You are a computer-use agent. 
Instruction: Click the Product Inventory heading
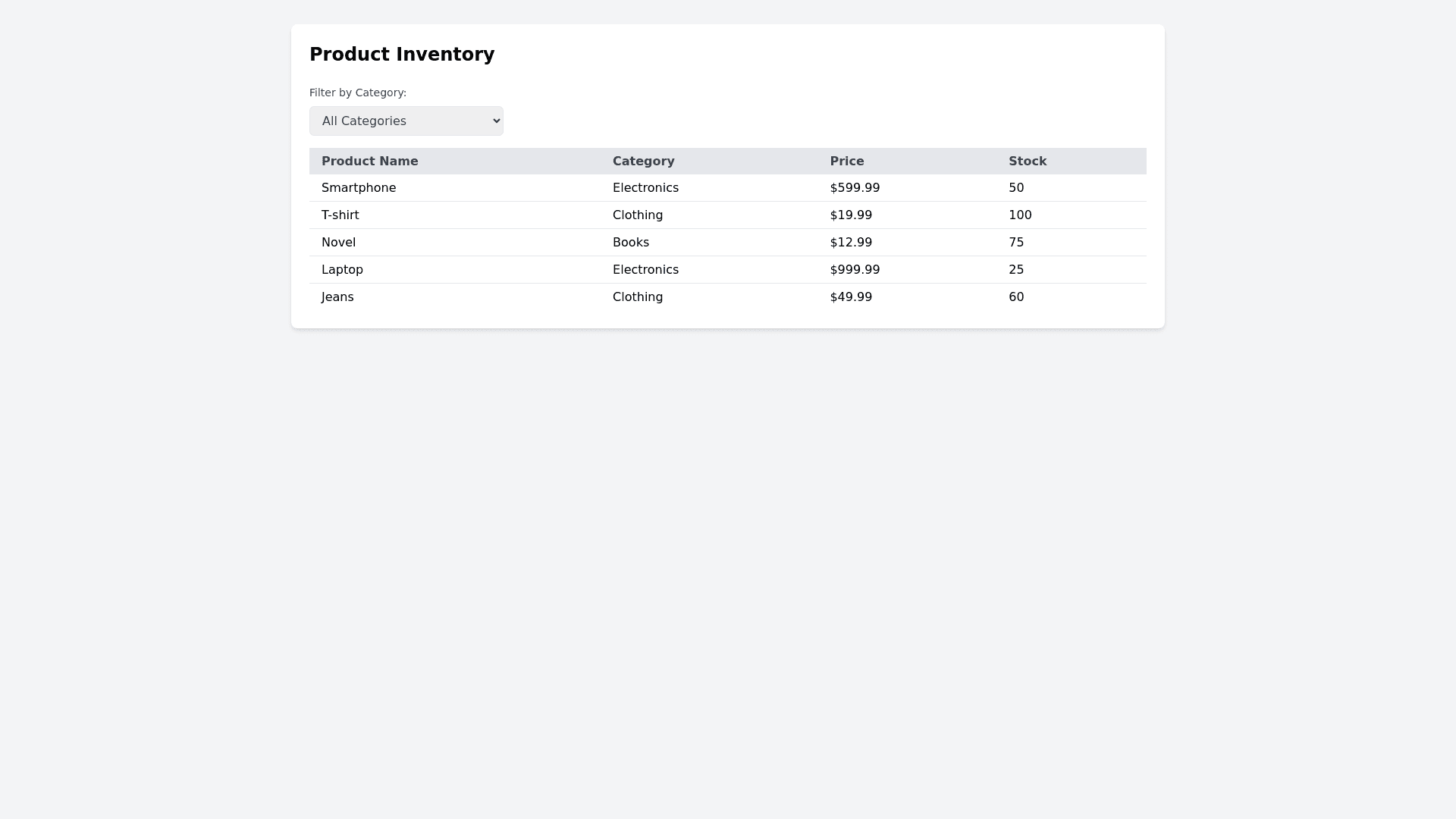[x=402, y=55]
